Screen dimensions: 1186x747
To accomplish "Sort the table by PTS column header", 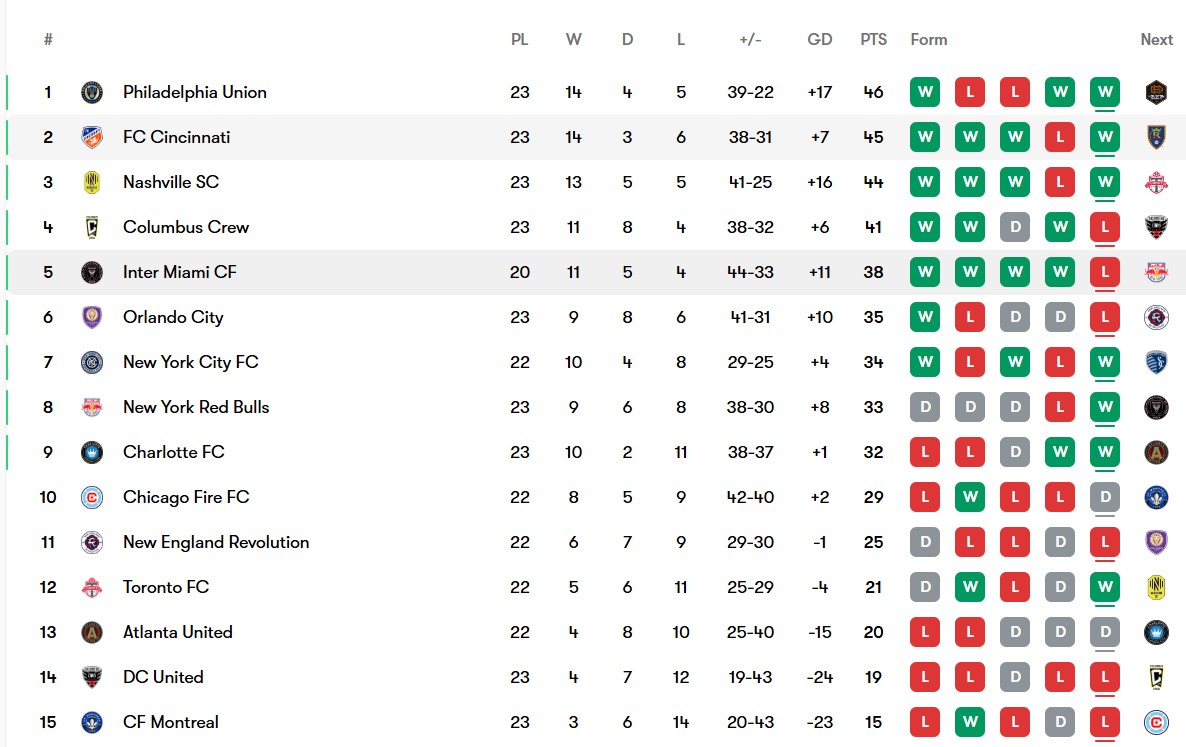I will (x=874, y=39).
